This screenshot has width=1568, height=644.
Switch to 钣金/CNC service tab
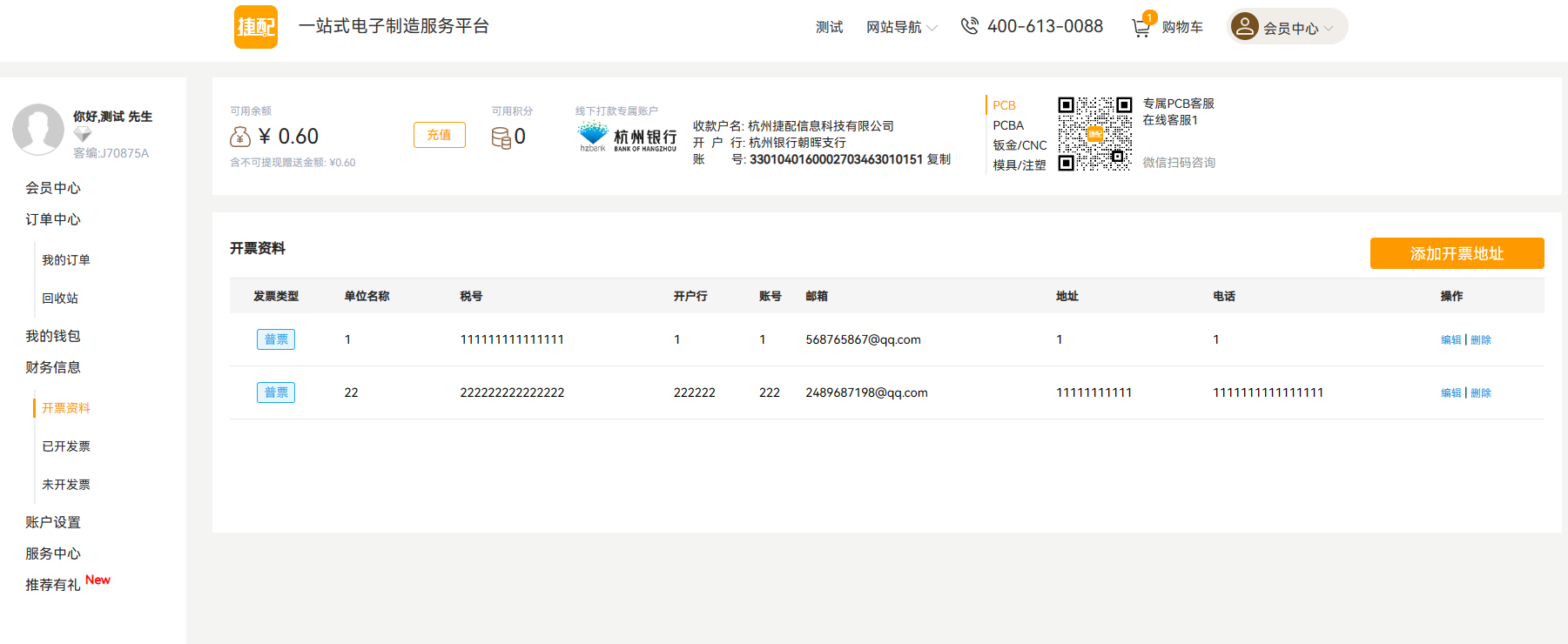[x=1020, y=145]
